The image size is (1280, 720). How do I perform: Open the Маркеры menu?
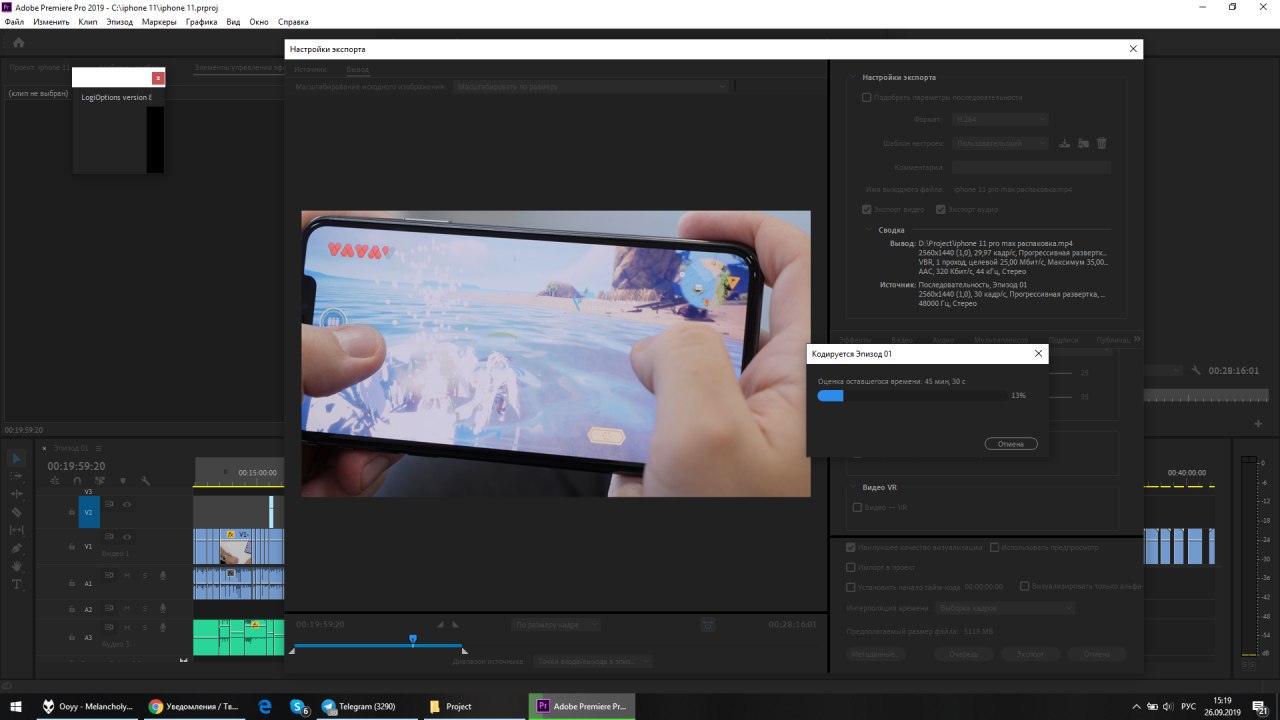pos(158,21)
